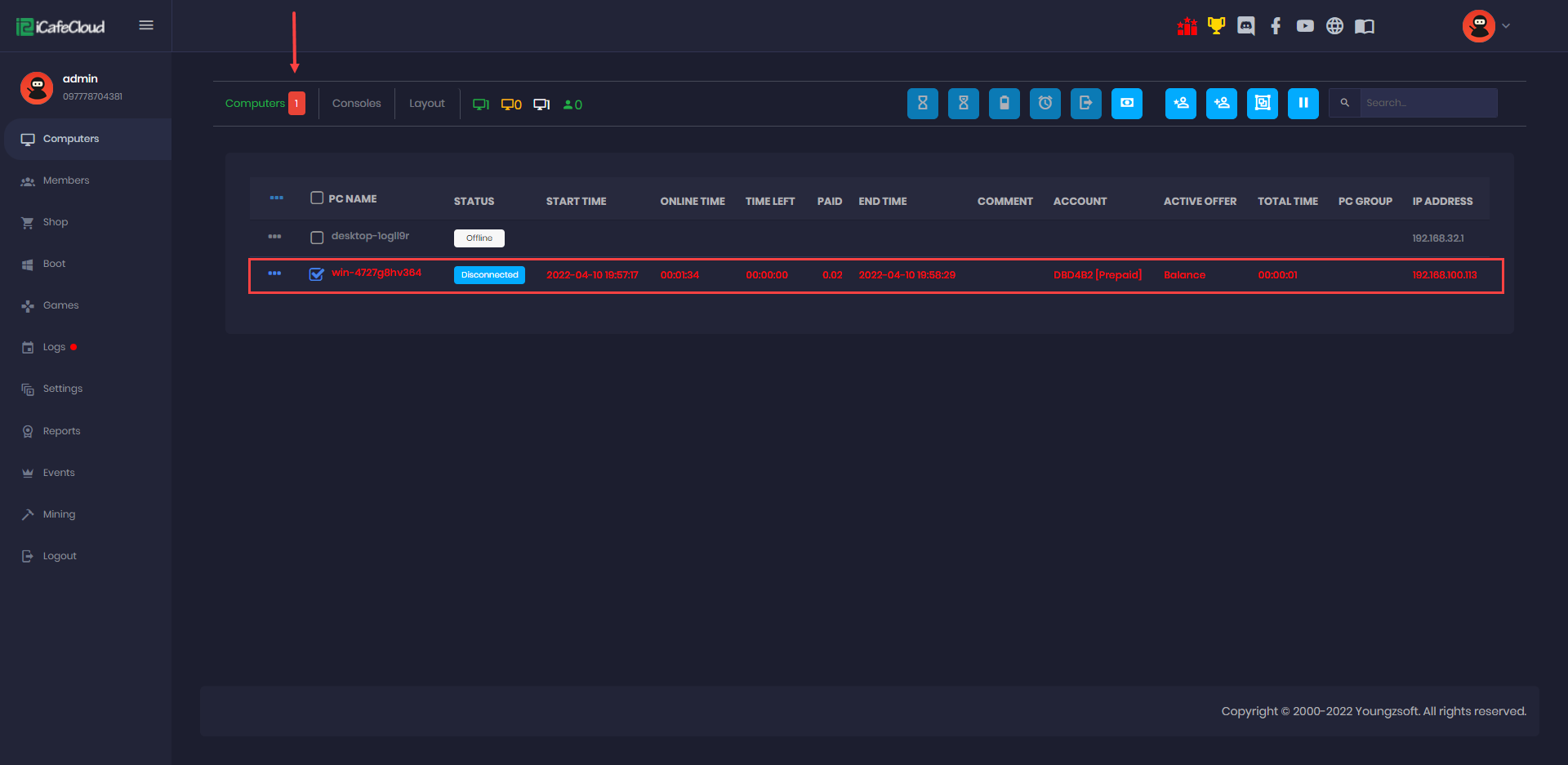
Task: Click the open book documentation icon
Action: [1364, 26]
